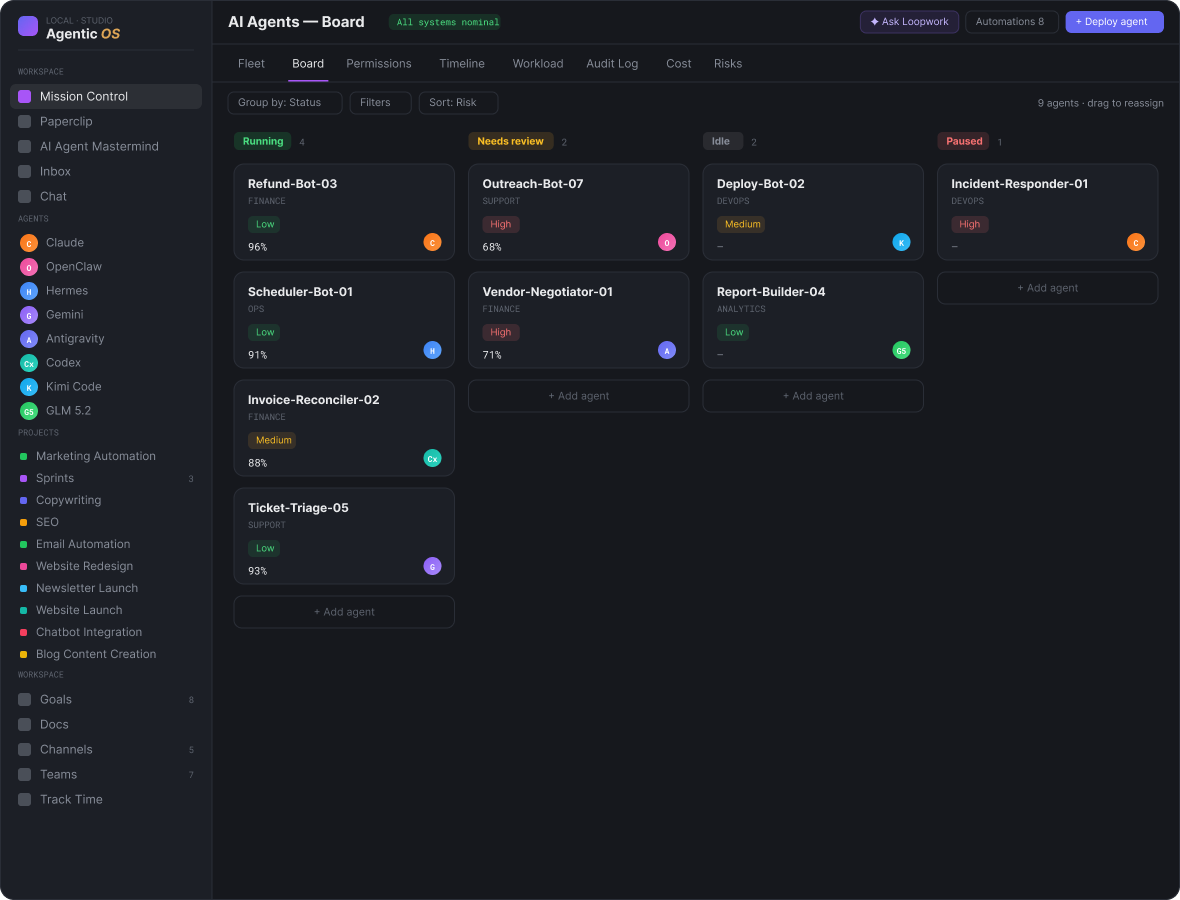Click the Track Time icon
Viewport: 1180px width, 900px height.
click(24, 799)
